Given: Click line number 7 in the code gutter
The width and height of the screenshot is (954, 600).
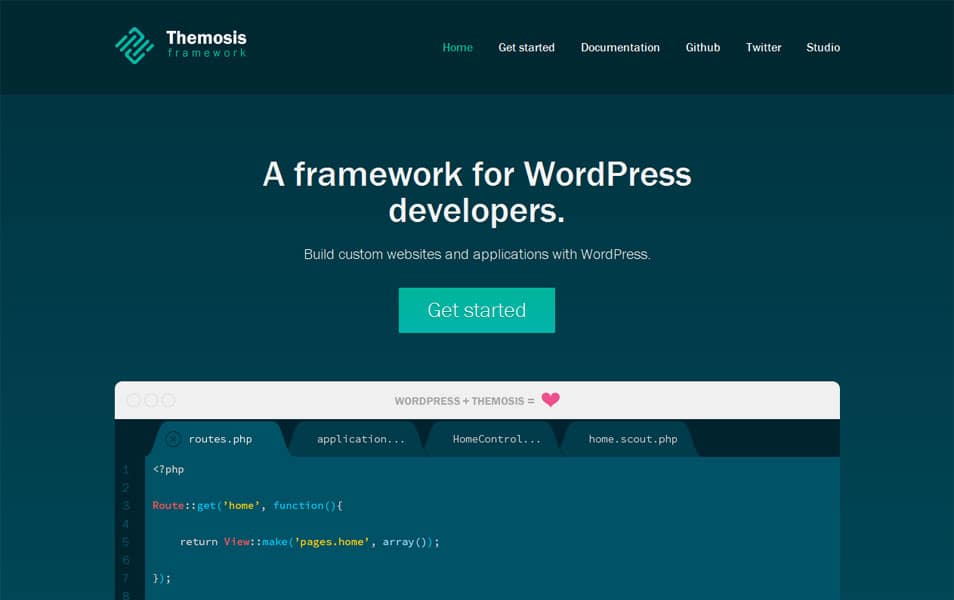Looking at the screenshot, I should (126, 578).
